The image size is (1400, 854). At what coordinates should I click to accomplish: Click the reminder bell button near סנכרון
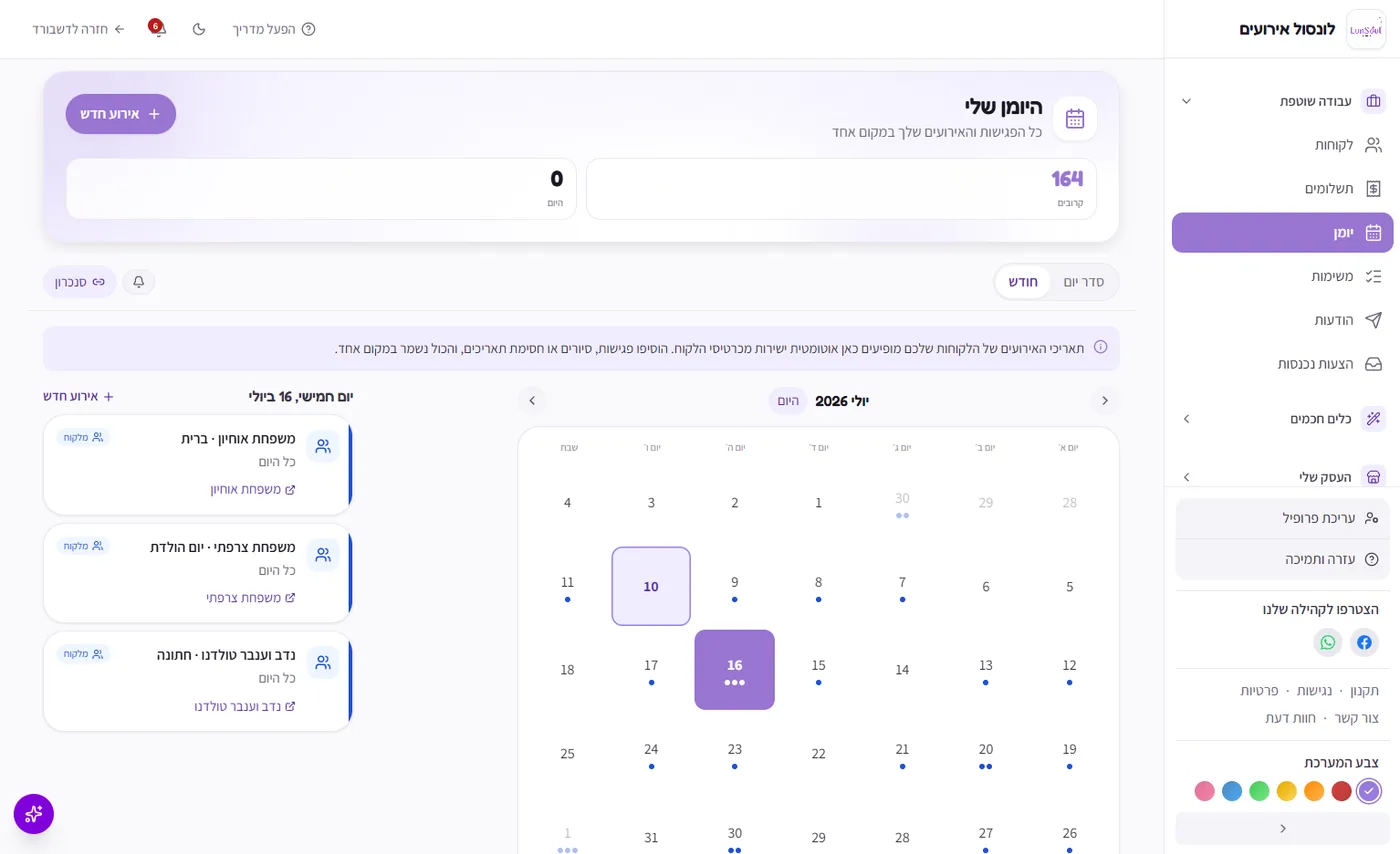point(139,282)
